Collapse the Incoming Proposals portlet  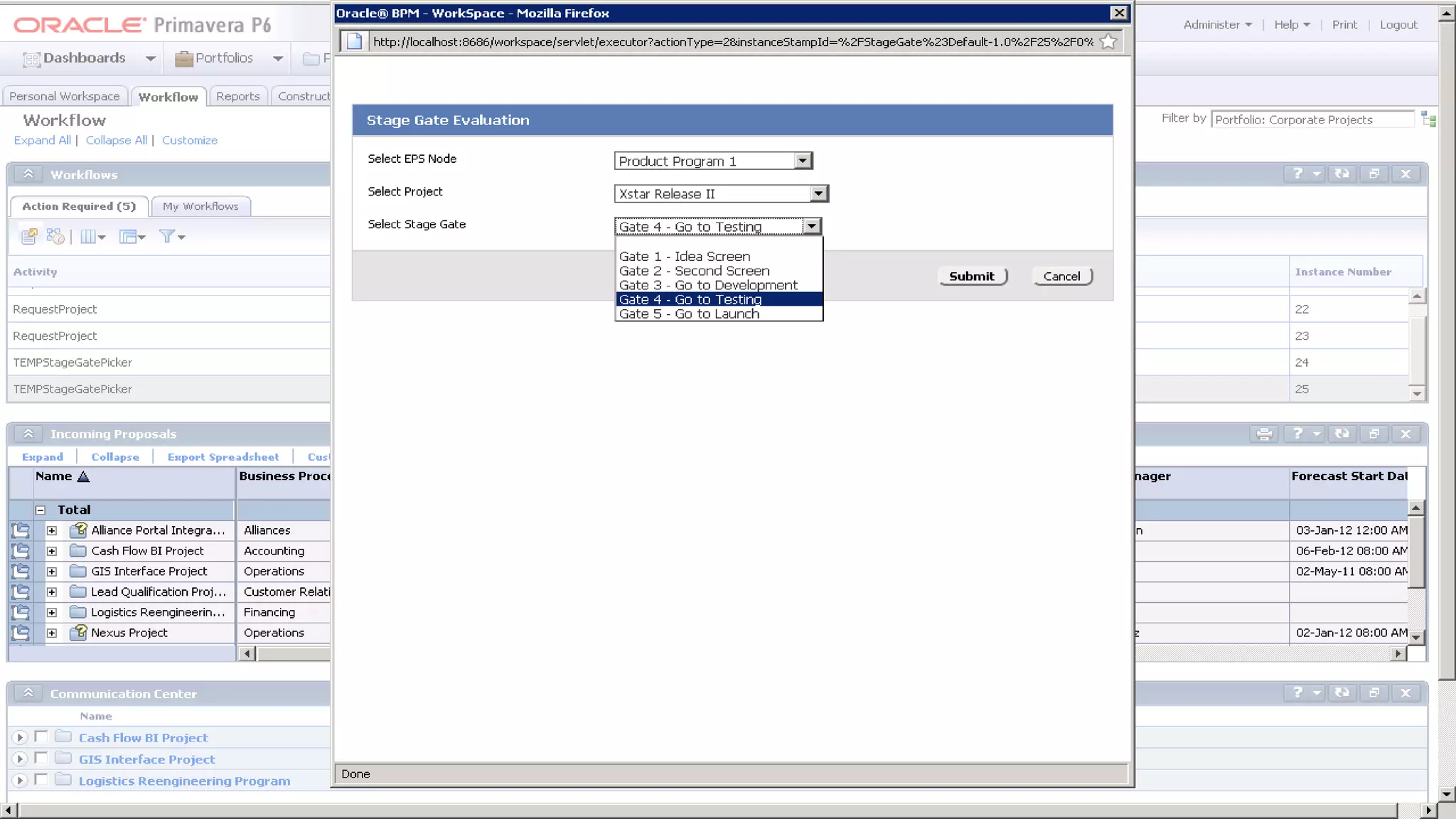[28, 434]
